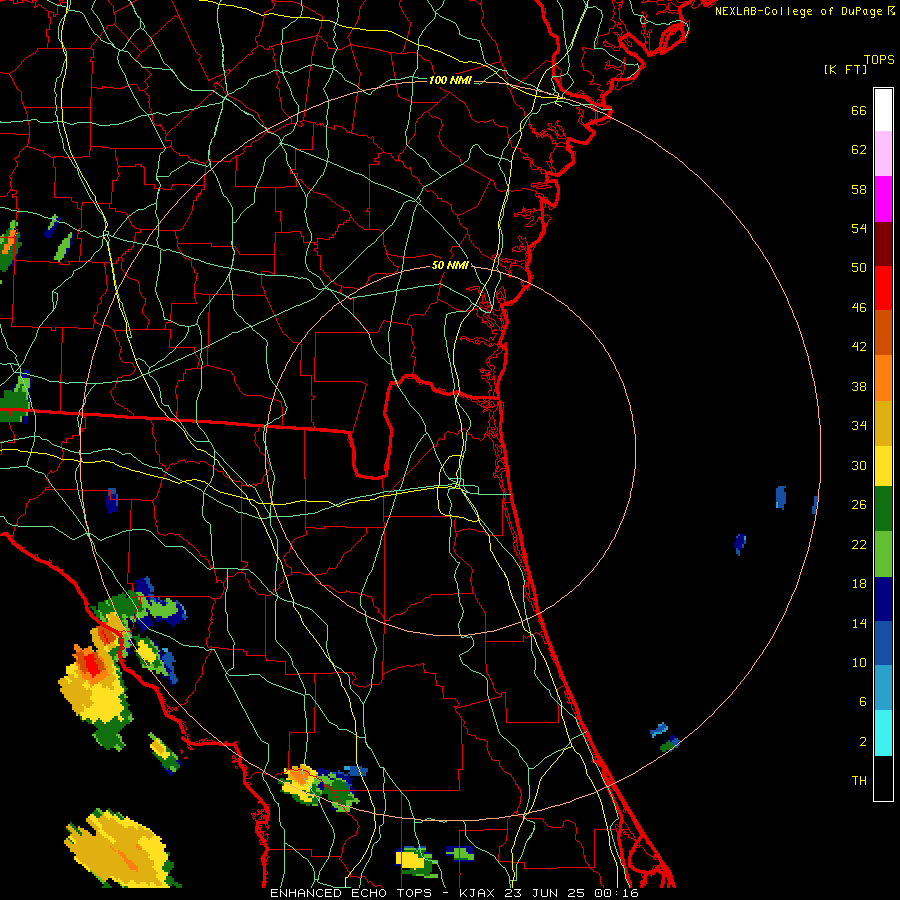
Task: Click the cyan 2 kft legend swatch
Action: click(x=883, y=733)
